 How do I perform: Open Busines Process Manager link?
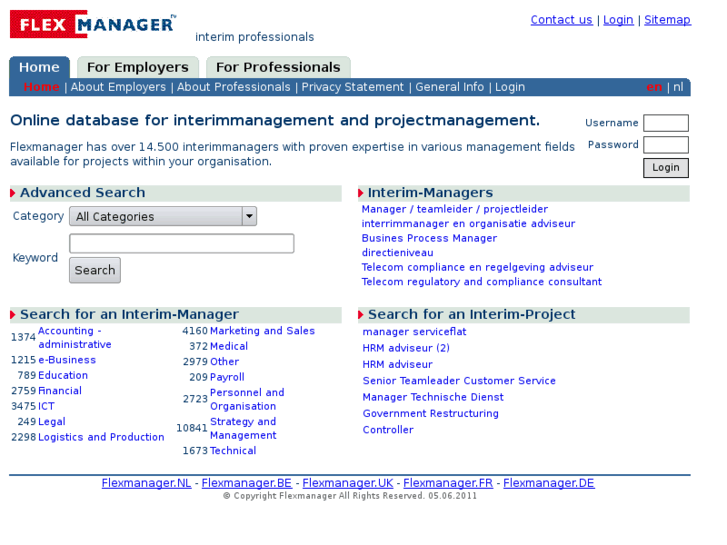[x=429, y=238]
